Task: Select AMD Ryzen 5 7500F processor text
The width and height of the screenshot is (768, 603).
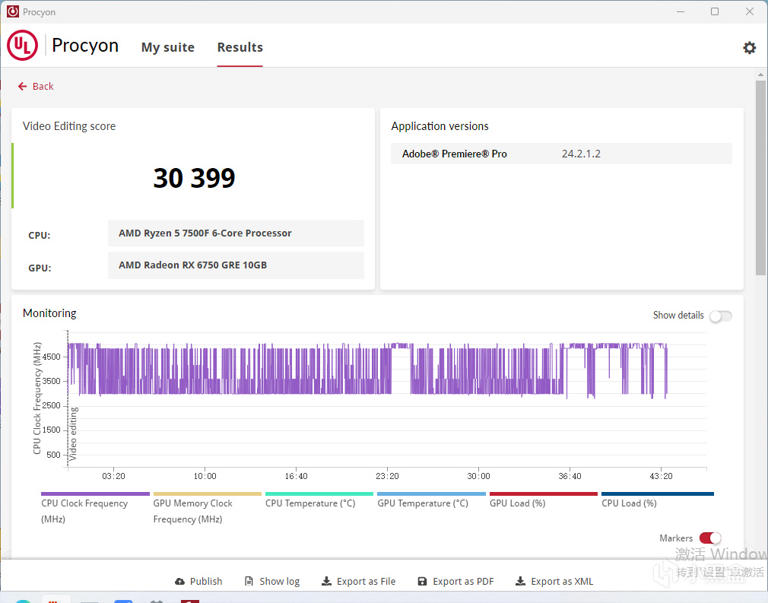Action: point(205,233)
